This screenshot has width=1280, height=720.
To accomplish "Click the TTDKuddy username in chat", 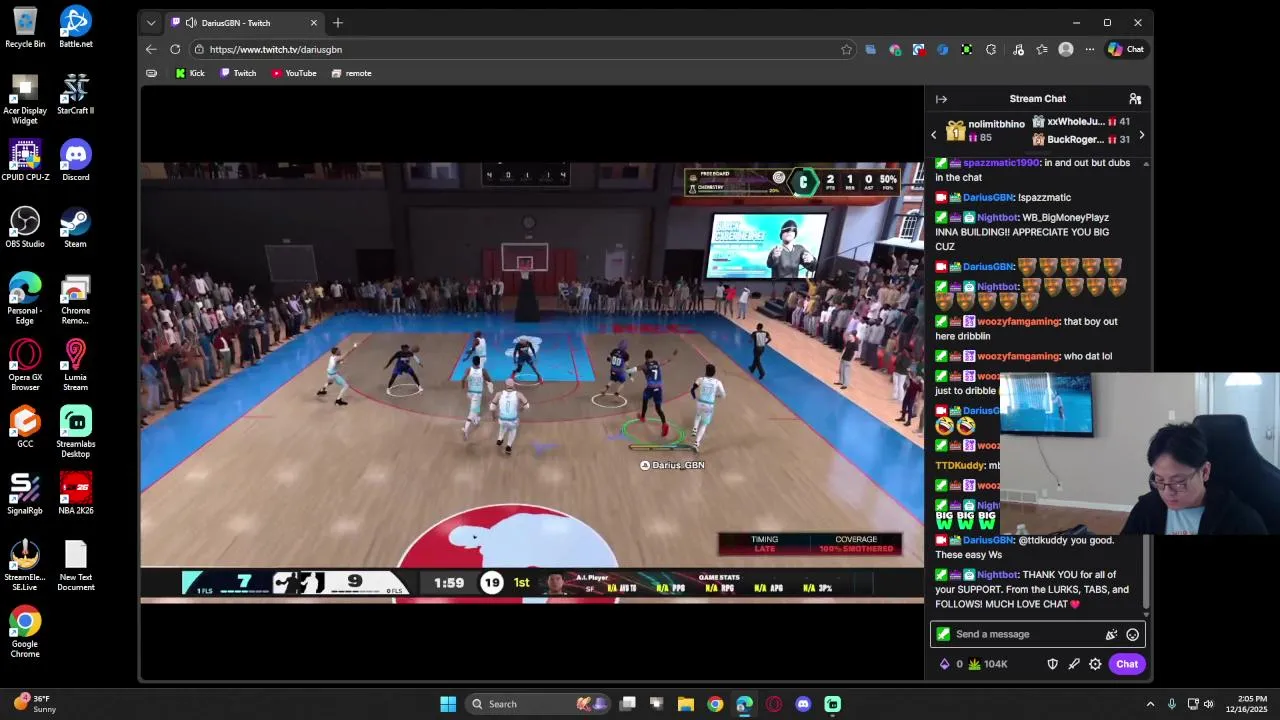I will (x=960, y=465).
